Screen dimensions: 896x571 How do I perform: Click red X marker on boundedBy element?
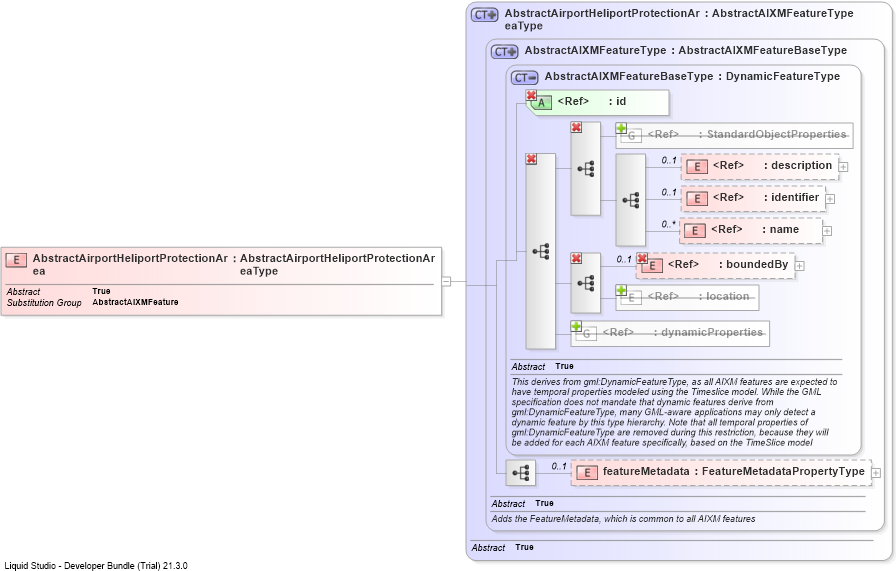[642, 258]
